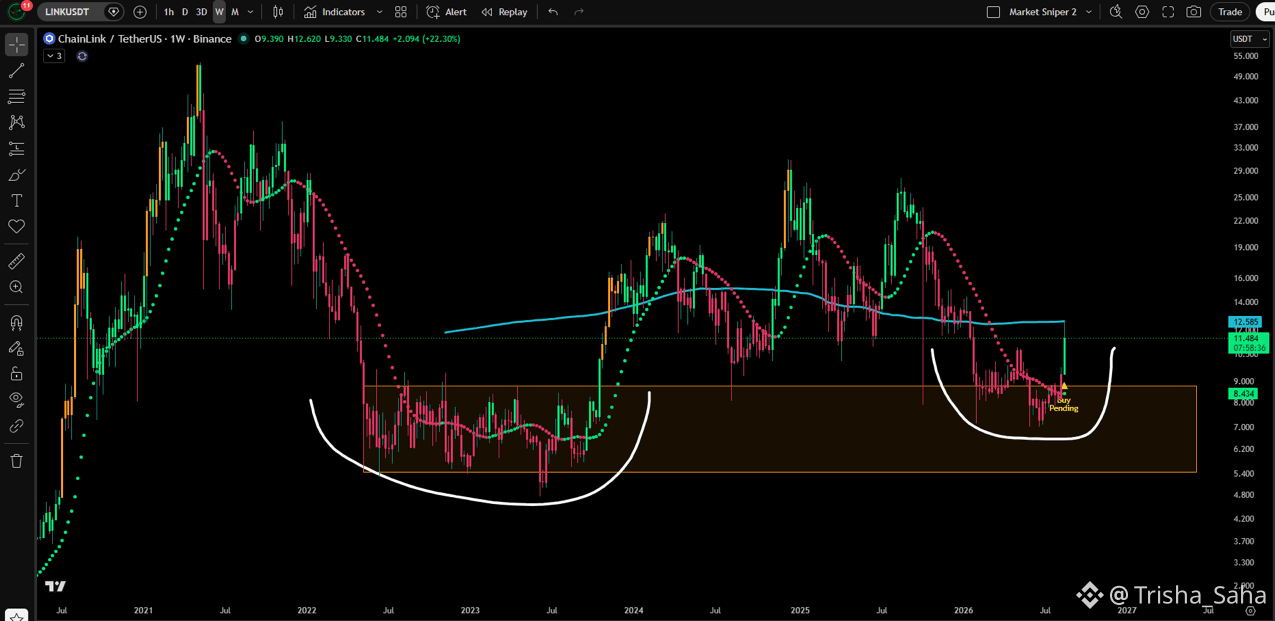1275x621 pixels.
Task: Select the trend line drawing tool
Action: tap(17, 71)
